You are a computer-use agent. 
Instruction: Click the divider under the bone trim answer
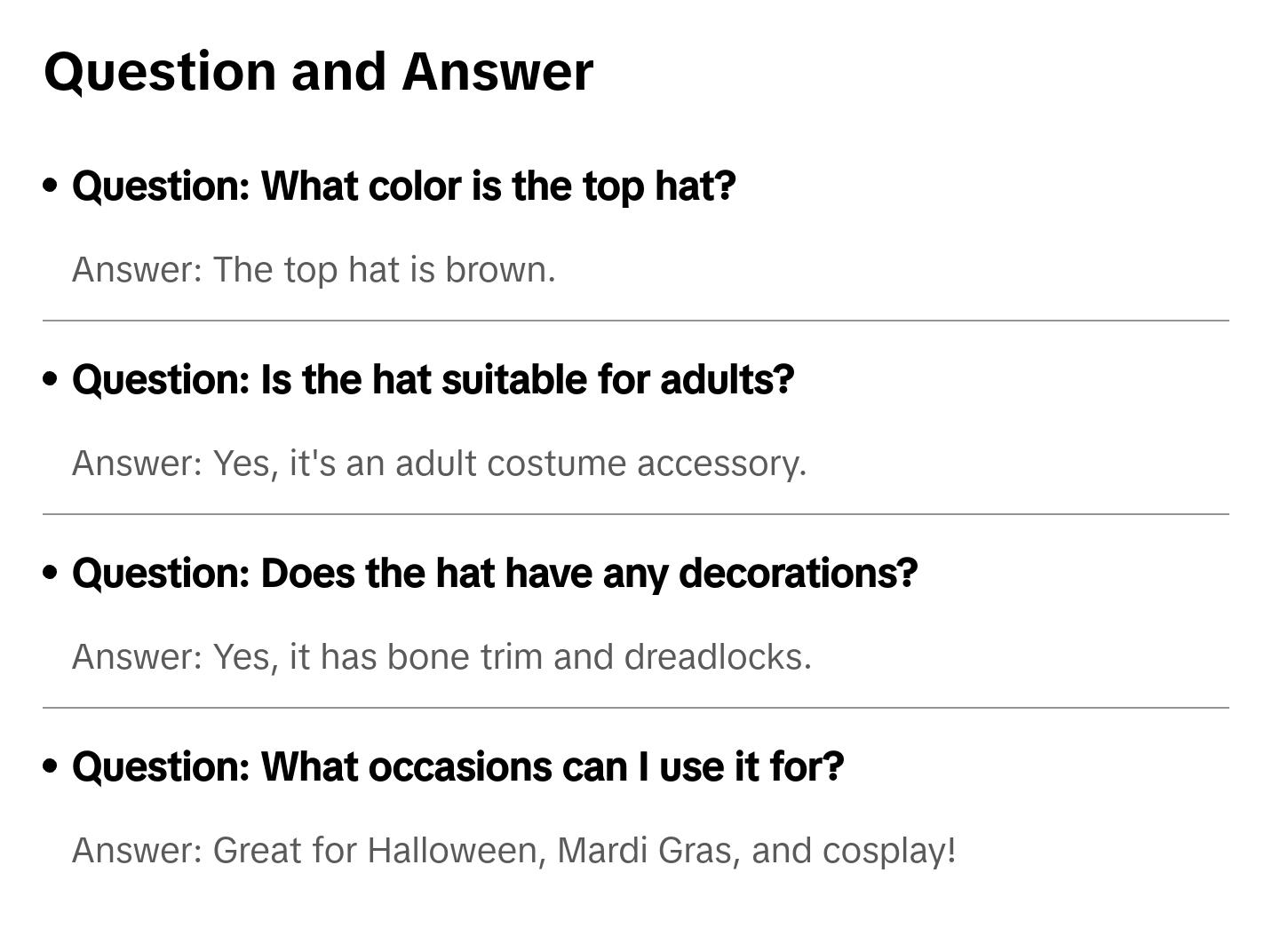635,708
